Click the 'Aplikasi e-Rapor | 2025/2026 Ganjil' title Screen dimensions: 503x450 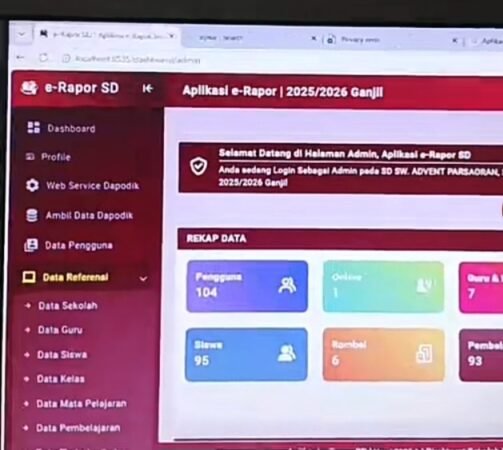point(283,91)
